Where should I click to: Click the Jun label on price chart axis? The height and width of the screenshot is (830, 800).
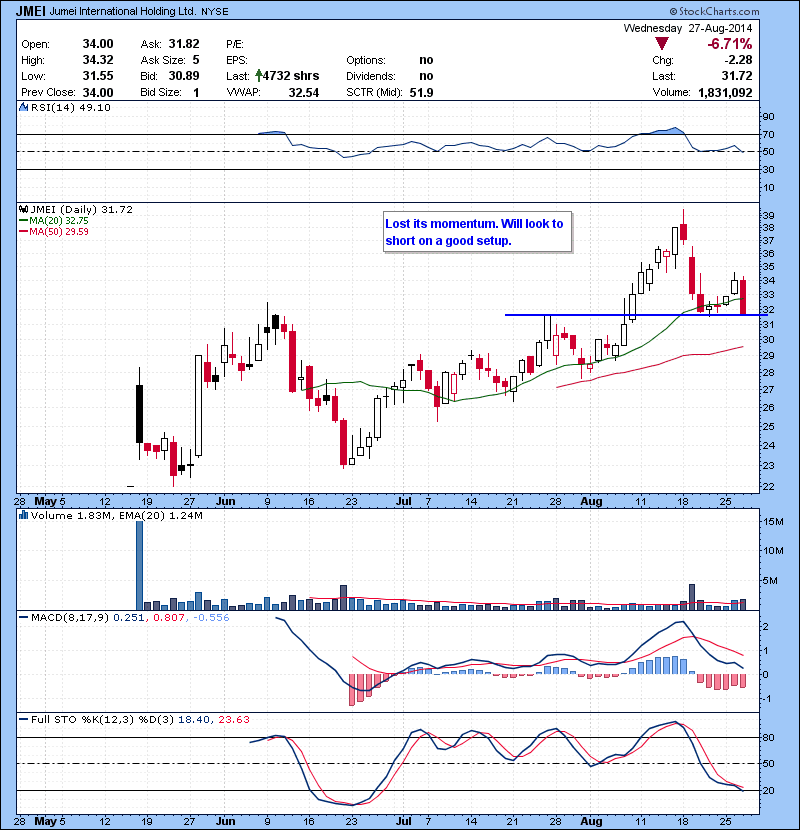click(x=226, y=501)
